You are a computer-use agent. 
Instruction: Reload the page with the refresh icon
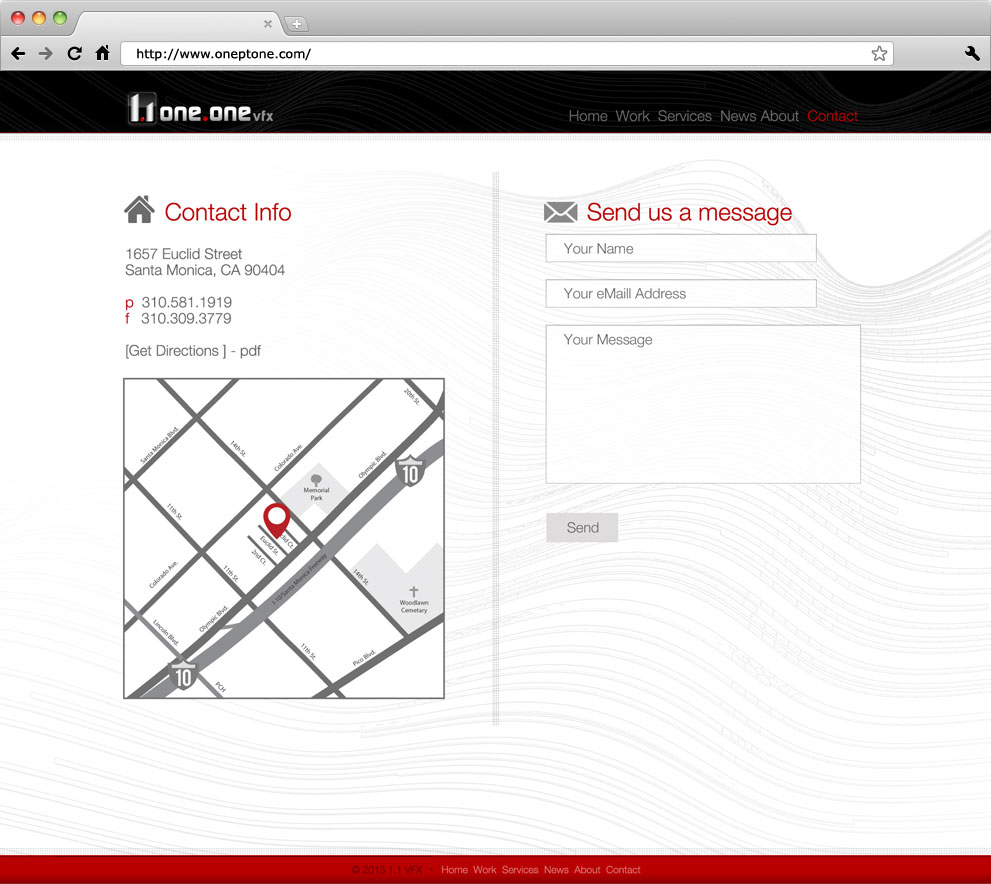pos(74,54)
